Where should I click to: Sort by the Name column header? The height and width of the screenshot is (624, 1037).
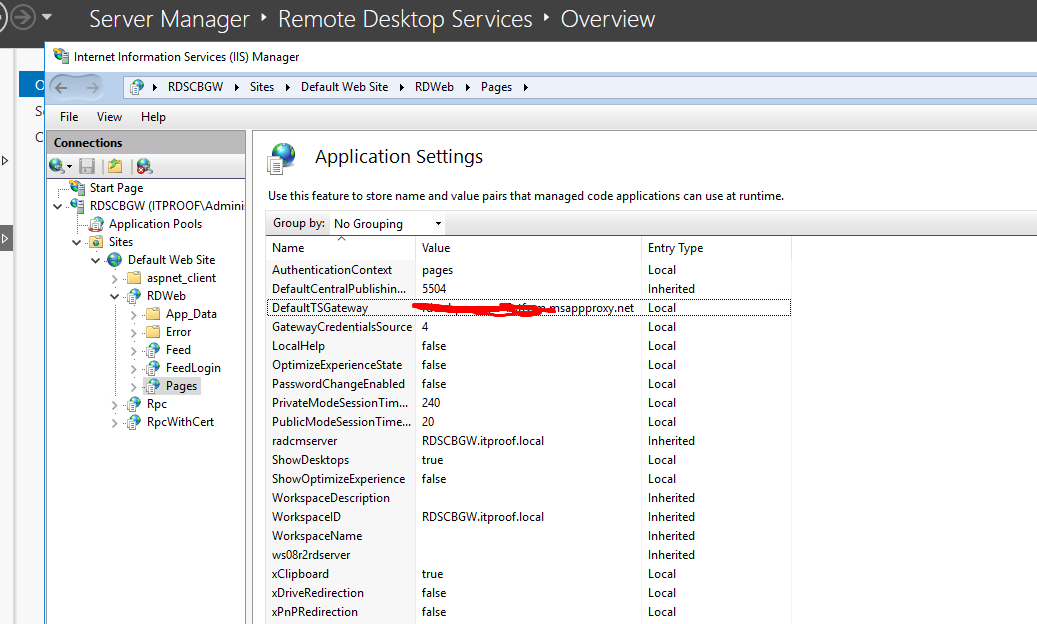341,248
